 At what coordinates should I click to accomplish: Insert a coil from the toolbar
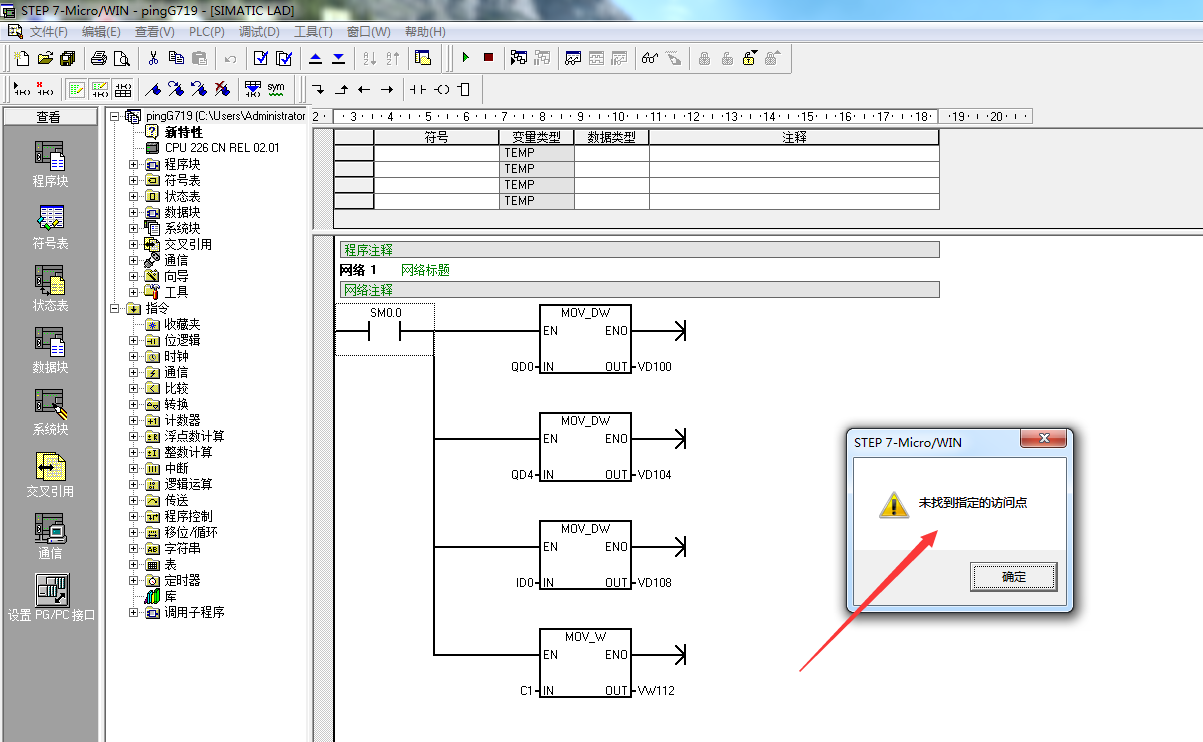(x=441, y=89)
